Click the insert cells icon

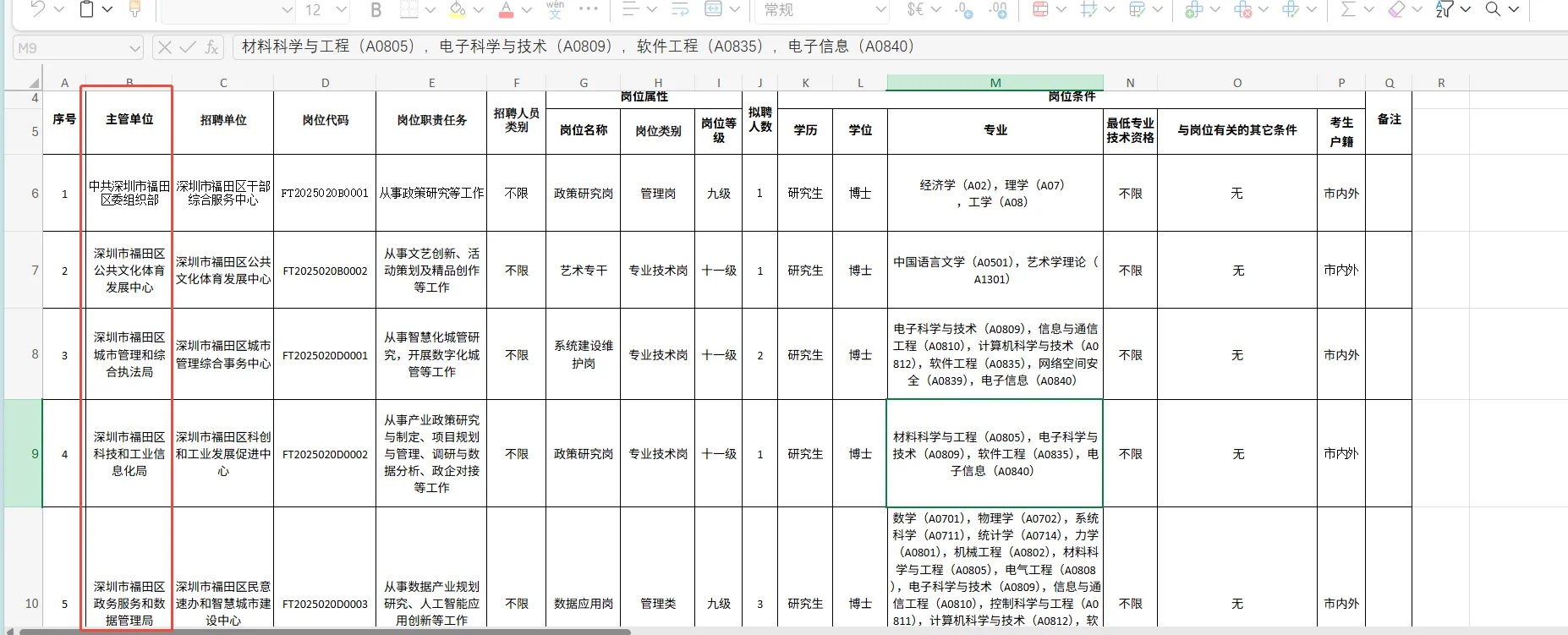click(1194, 9)
